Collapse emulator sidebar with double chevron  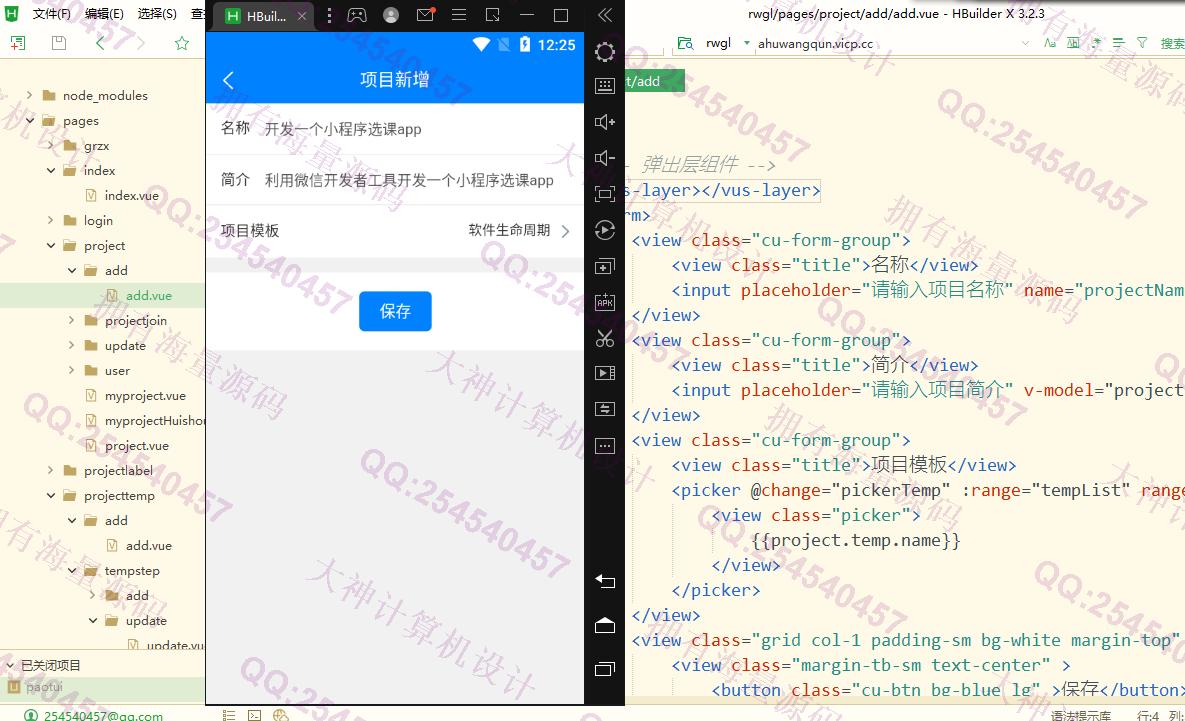point(605,15)
